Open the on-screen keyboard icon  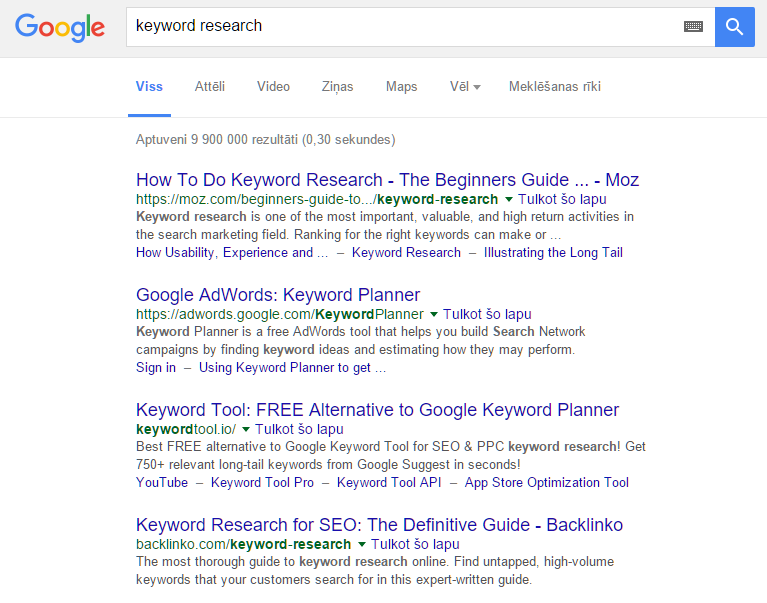(x=693, y=26)
